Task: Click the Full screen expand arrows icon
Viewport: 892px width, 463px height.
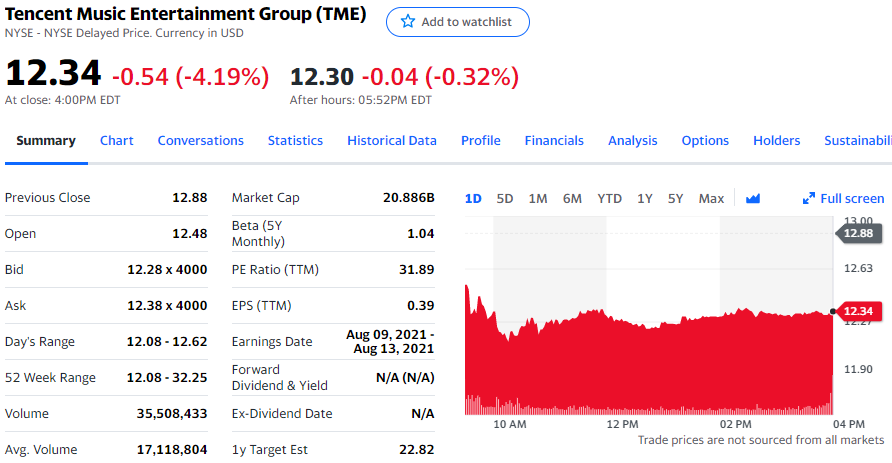Action: point(808,199)
